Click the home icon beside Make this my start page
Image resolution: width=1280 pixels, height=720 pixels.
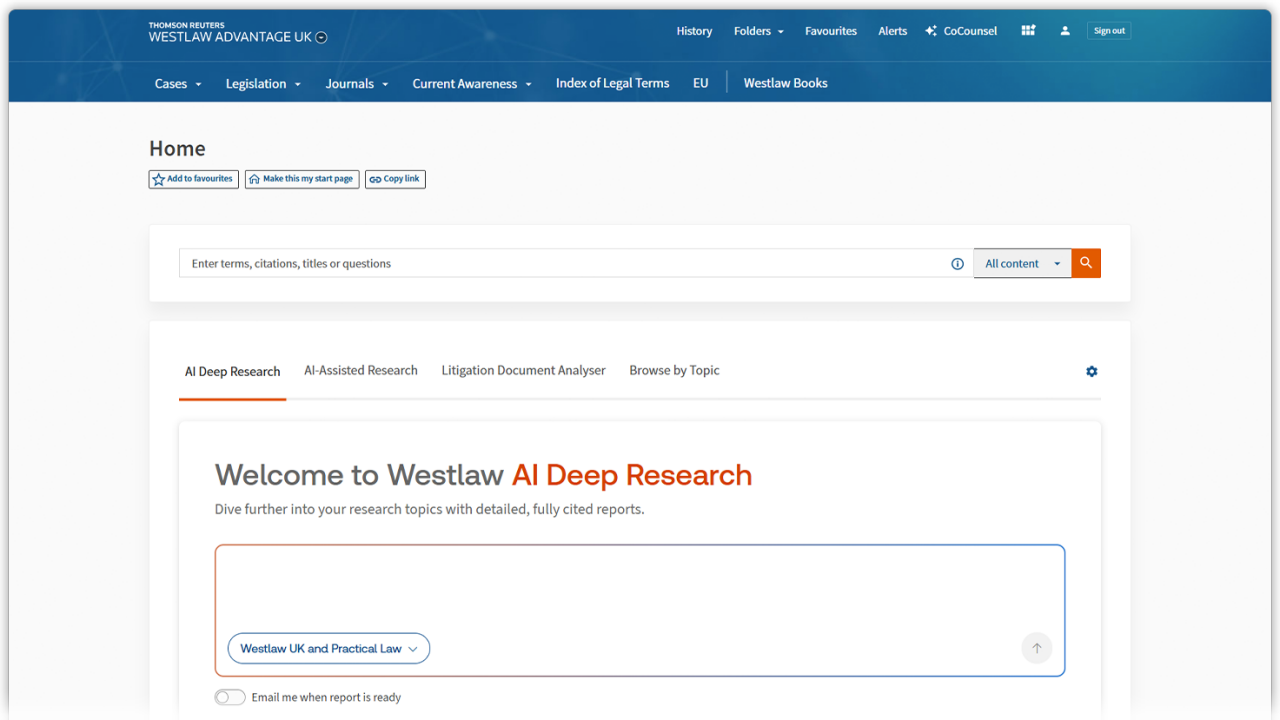point(253,179)
